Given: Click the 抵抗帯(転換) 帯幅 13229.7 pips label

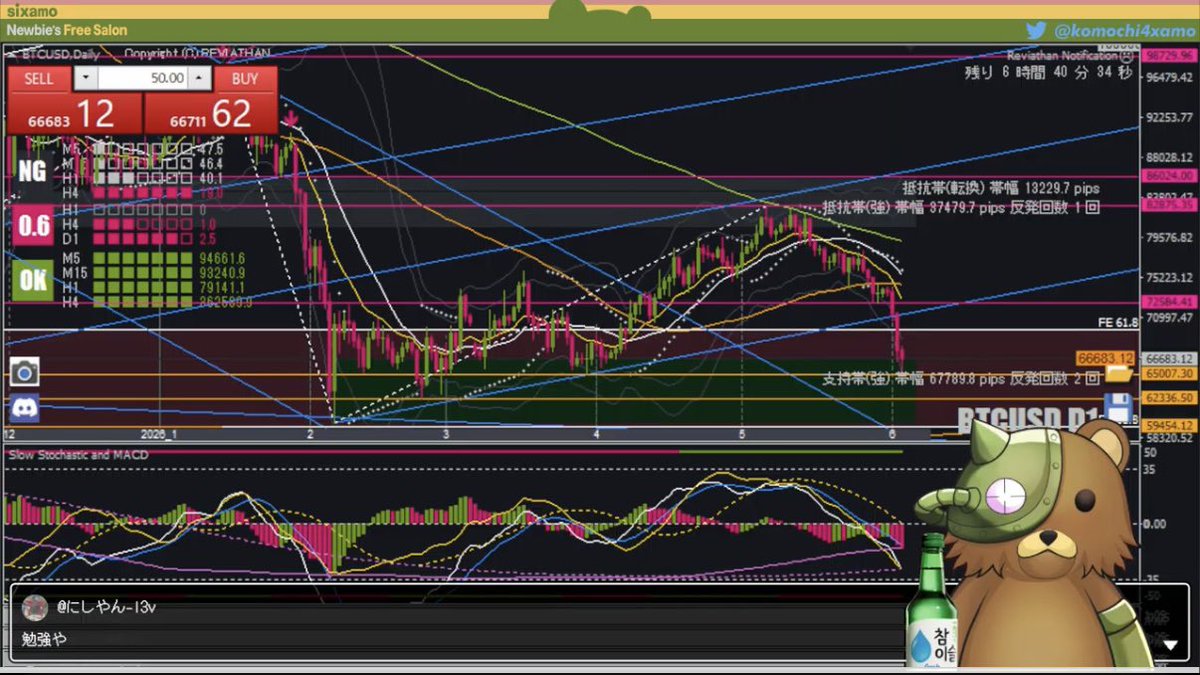Looking at the screenshot, I should tap(1001, 188).
